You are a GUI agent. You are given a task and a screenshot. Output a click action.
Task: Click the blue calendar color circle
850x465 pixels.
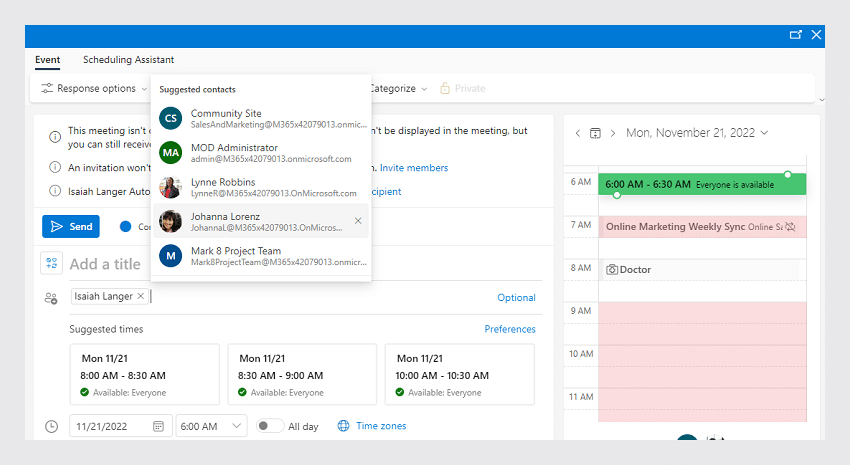click(x=125, y=227)
